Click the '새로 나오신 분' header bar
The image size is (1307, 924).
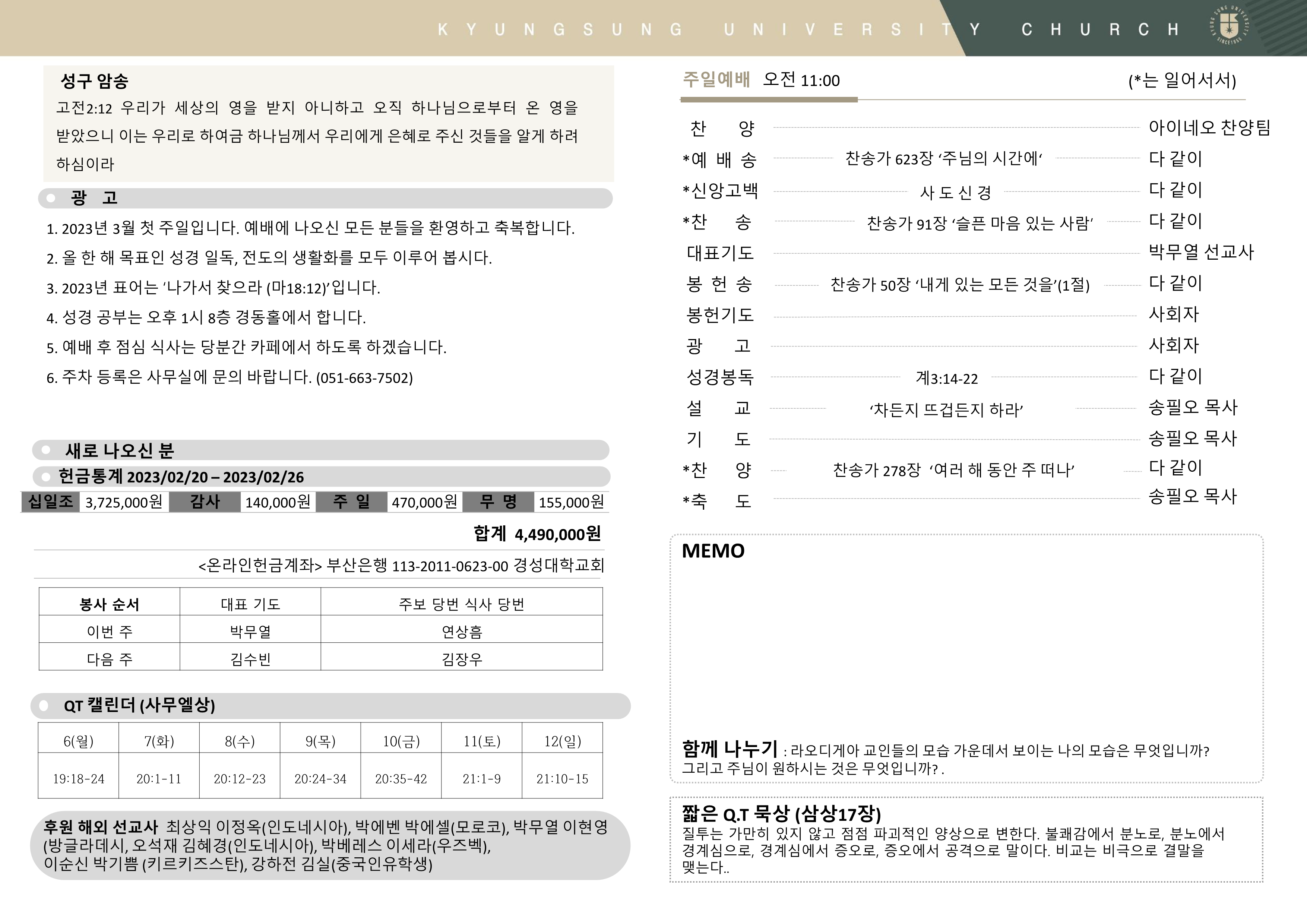(320, 450)
